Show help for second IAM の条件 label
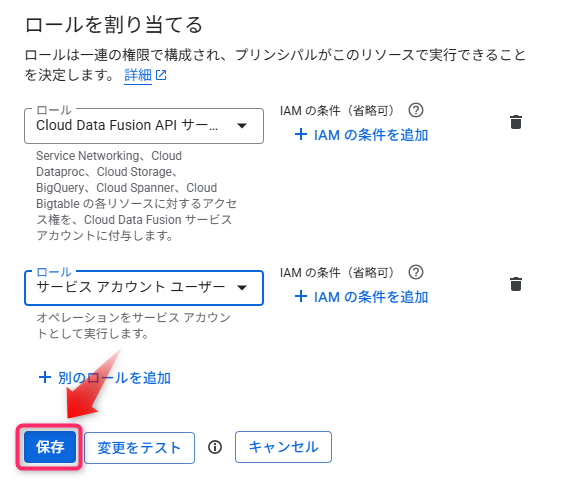Viewport: 578px width, 488px height. tap(416, 272)
